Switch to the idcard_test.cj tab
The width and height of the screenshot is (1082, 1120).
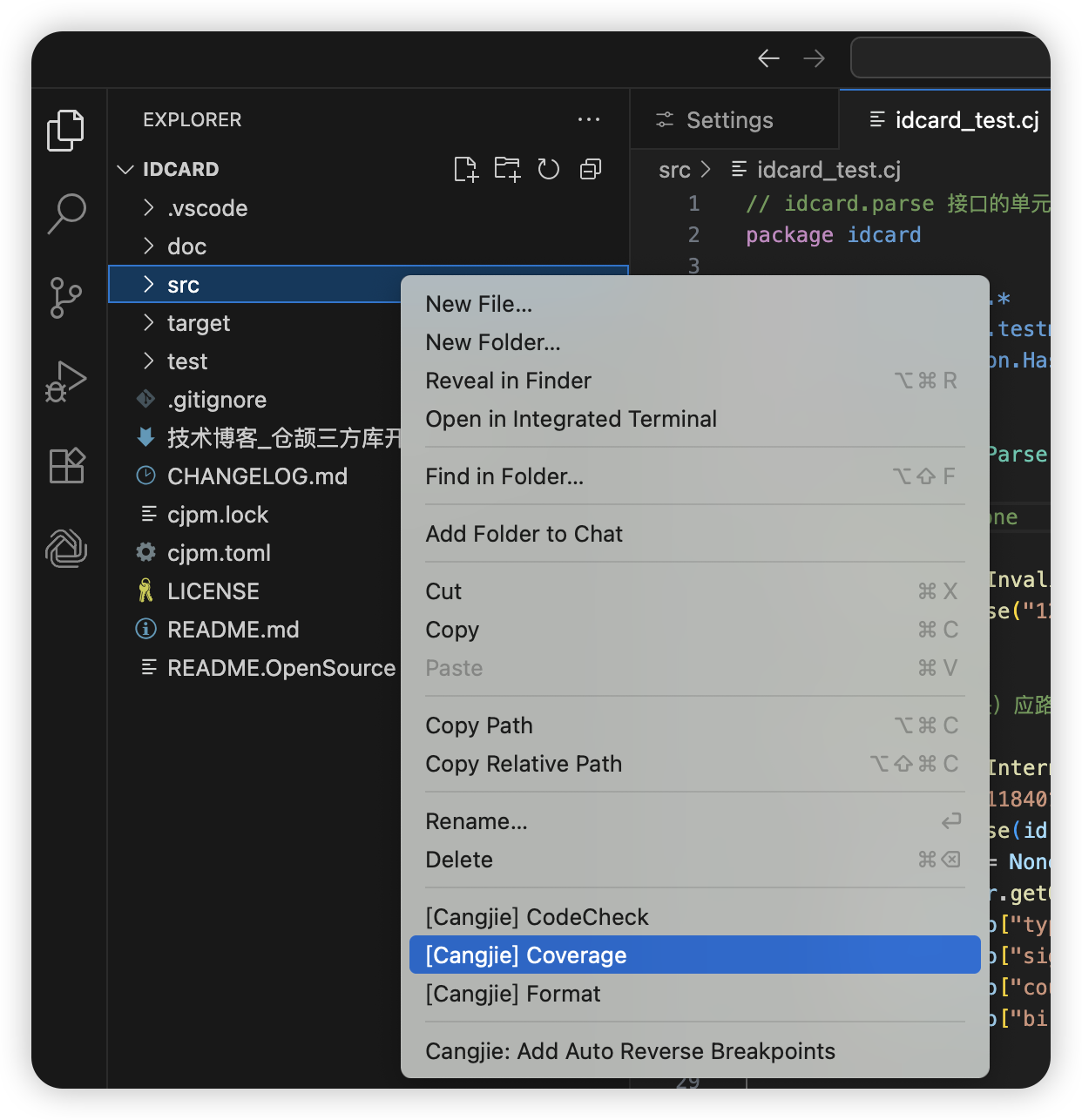(945, 120)
